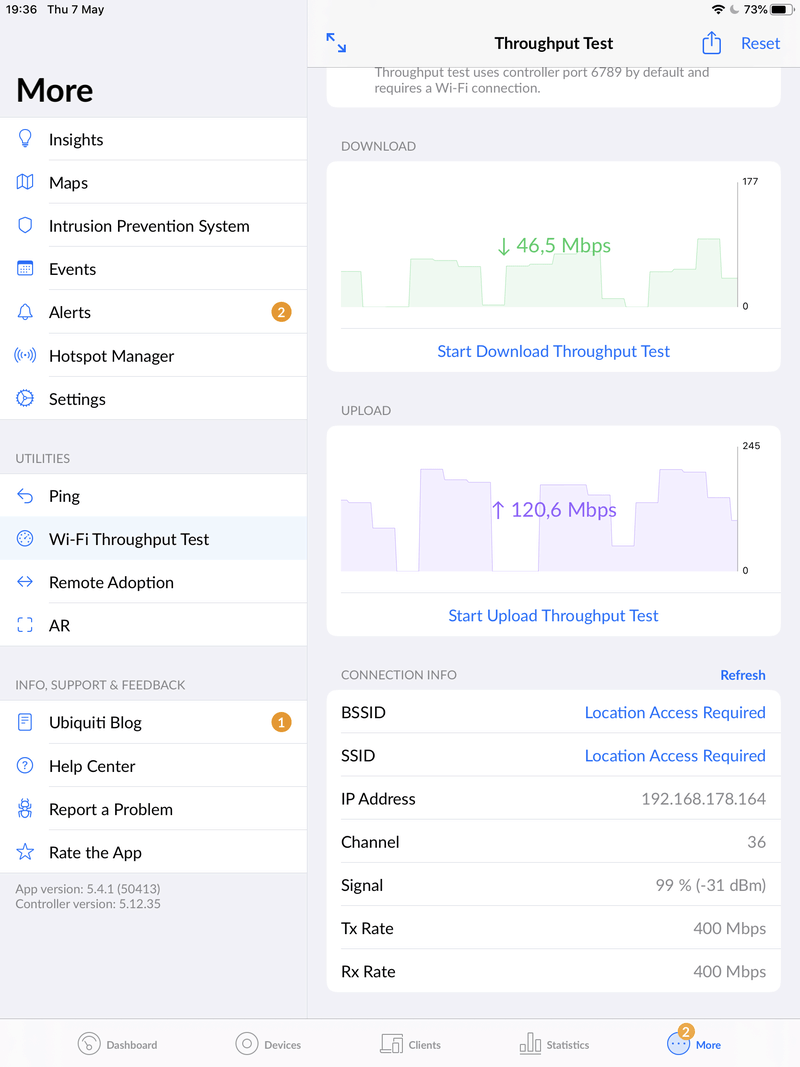Refresh the connection info
Image resolution: width=800 pixels, height=1067 pixels.
(x=743, y=675)
